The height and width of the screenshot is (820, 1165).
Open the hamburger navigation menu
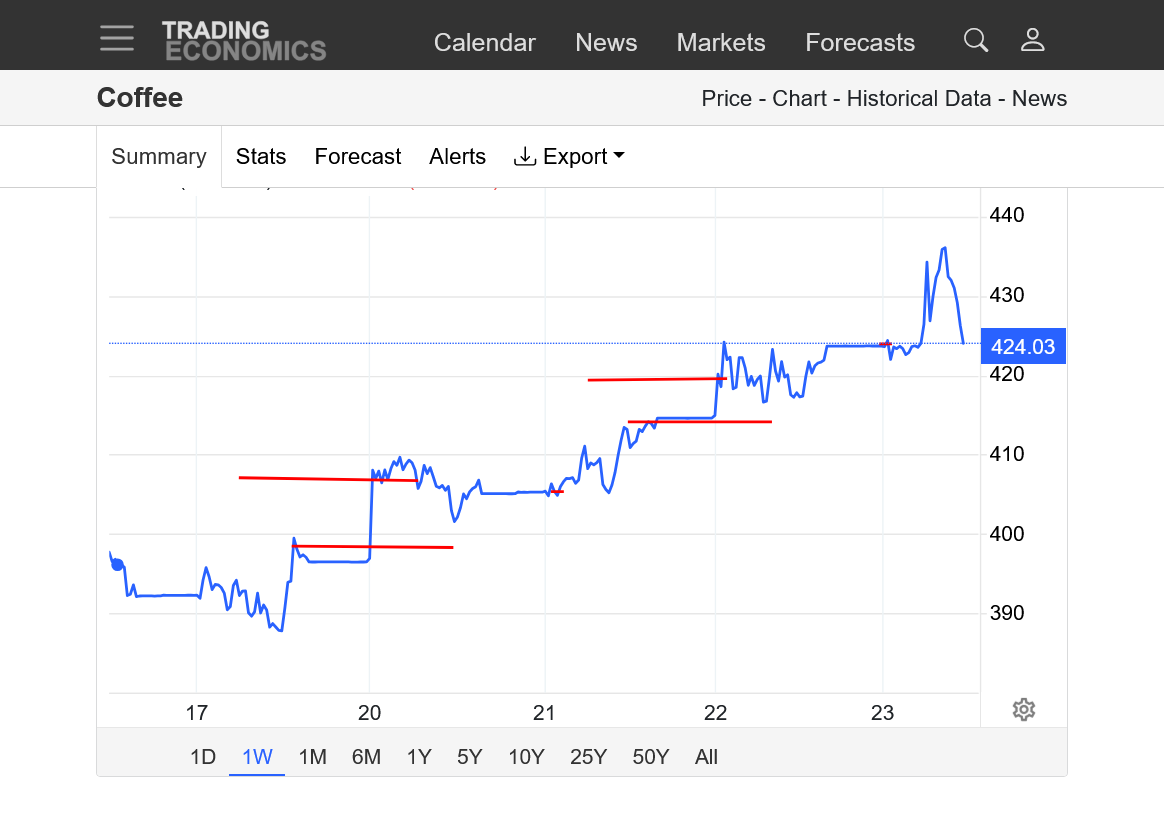(117, 39)
